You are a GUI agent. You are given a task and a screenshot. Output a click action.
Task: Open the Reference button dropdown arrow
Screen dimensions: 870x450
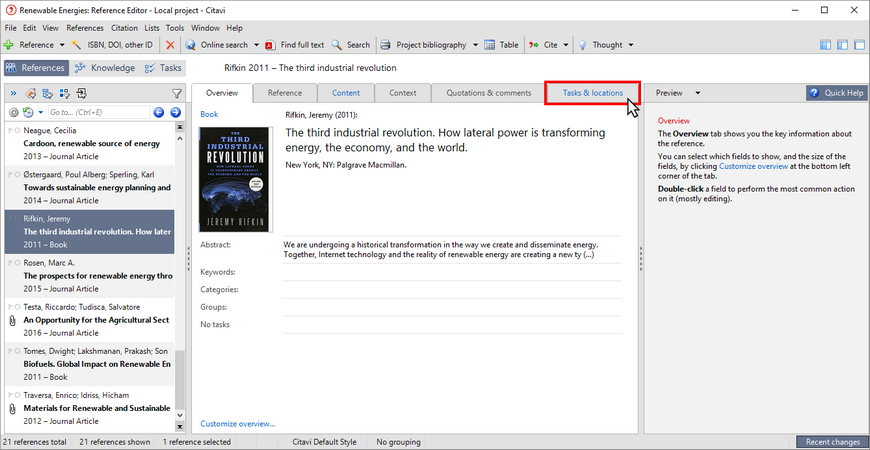(62, 45)
